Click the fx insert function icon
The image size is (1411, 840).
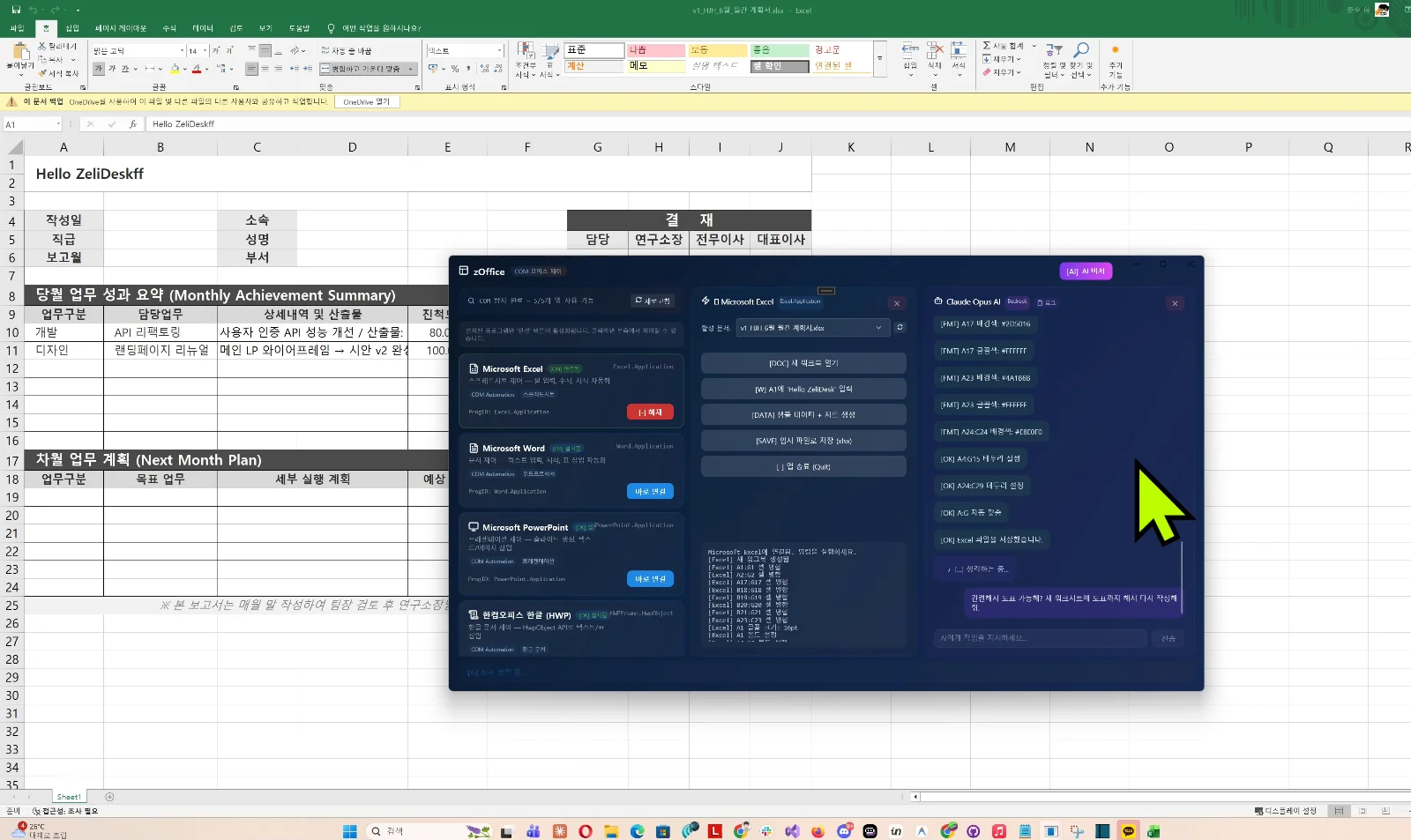coord(132,124)
